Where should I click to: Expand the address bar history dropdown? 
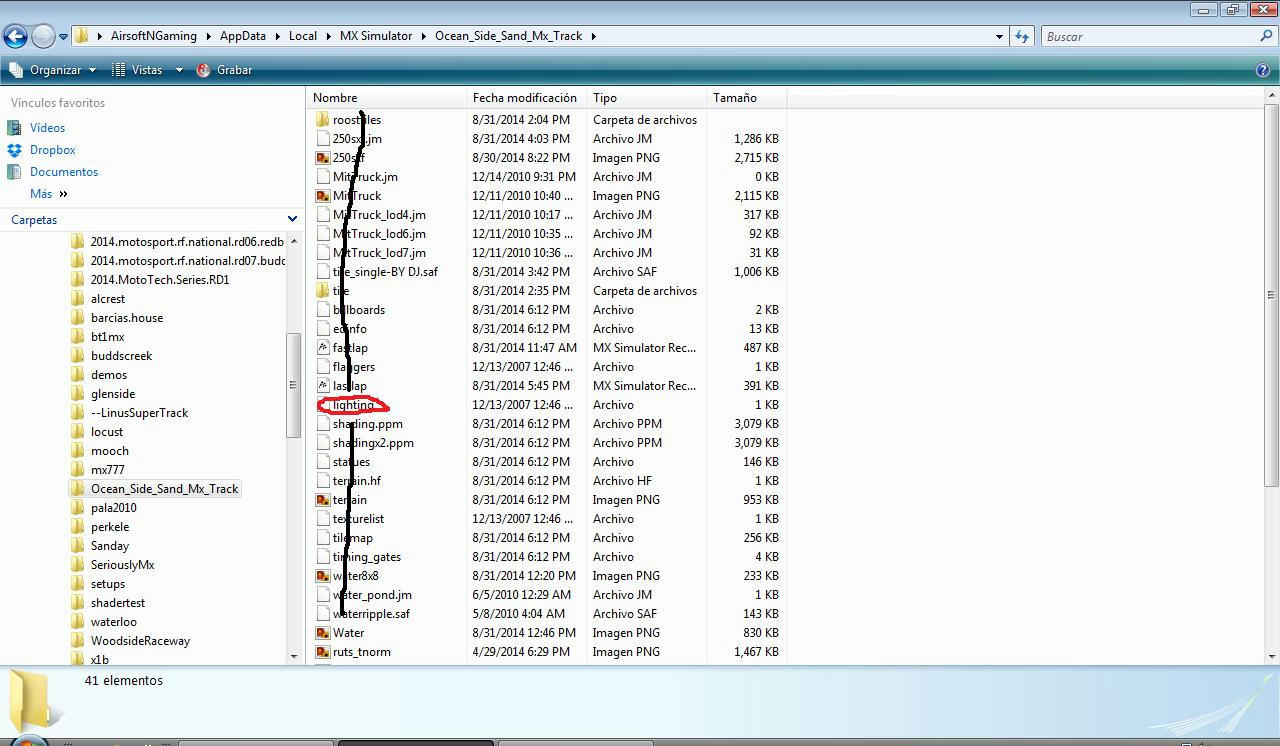click(x=999, y=36)
